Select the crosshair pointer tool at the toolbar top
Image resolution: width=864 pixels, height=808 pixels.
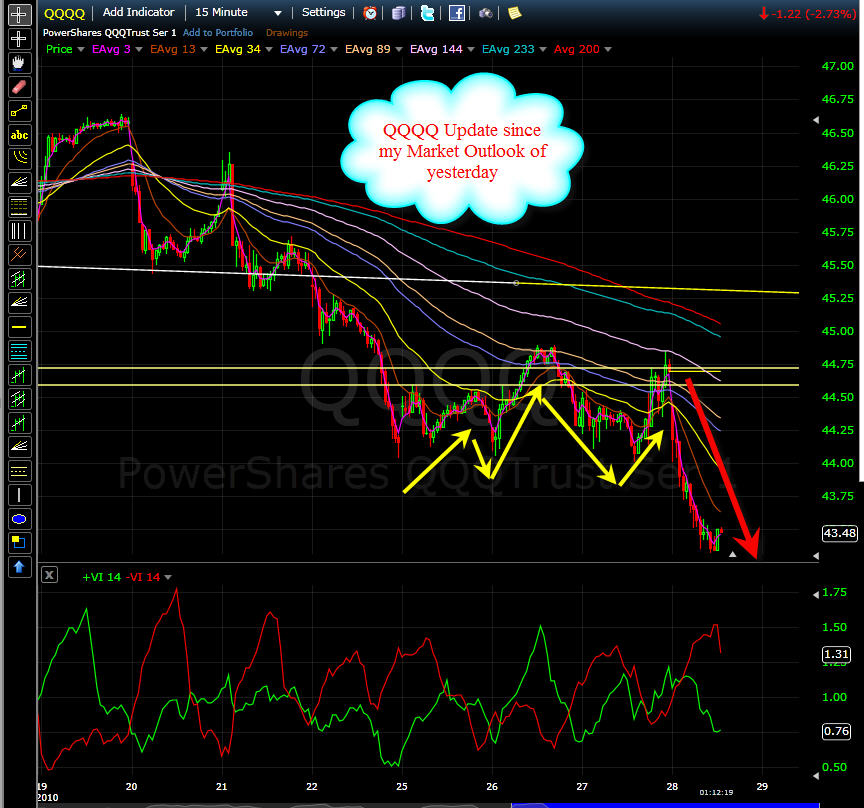coord(19,15)
